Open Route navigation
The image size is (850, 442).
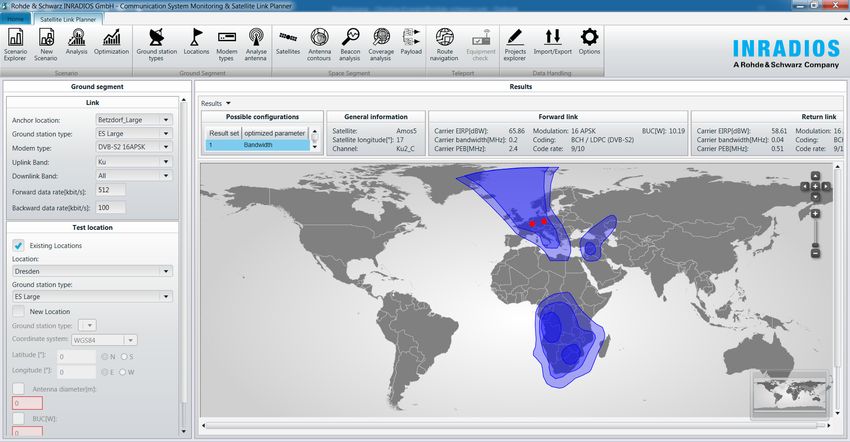coord(445,44)
